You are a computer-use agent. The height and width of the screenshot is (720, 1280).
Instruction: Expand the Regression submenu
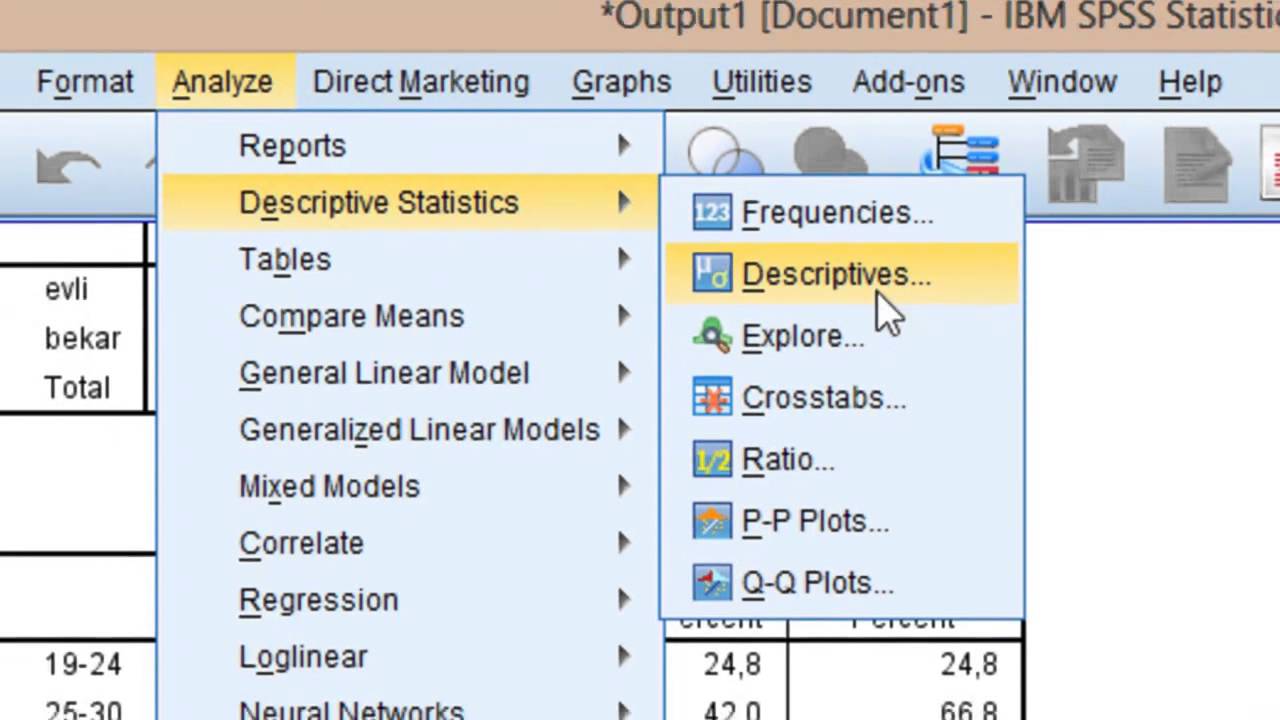410,600
